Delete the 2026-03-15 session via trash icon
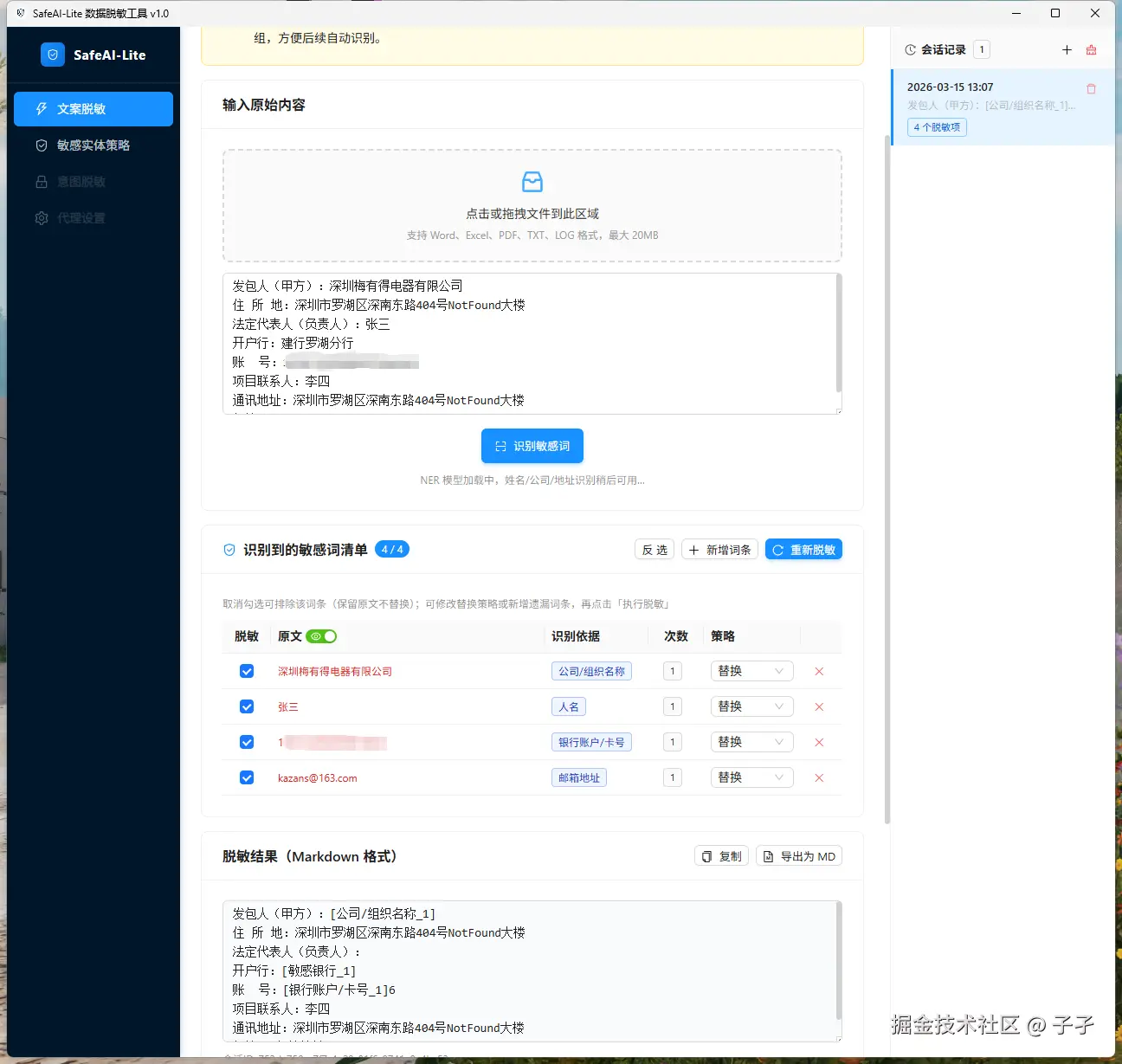This screenshot has height=1064, width=1122. point(1091,87)
